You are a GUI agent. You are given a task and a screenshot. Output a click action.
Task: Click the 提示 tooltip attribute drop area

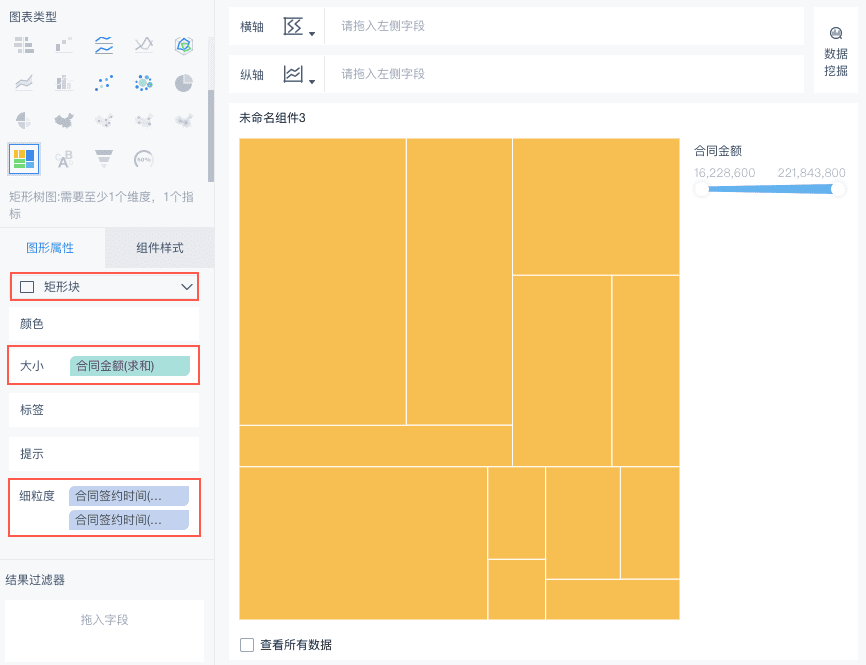(x=104, y=454)
